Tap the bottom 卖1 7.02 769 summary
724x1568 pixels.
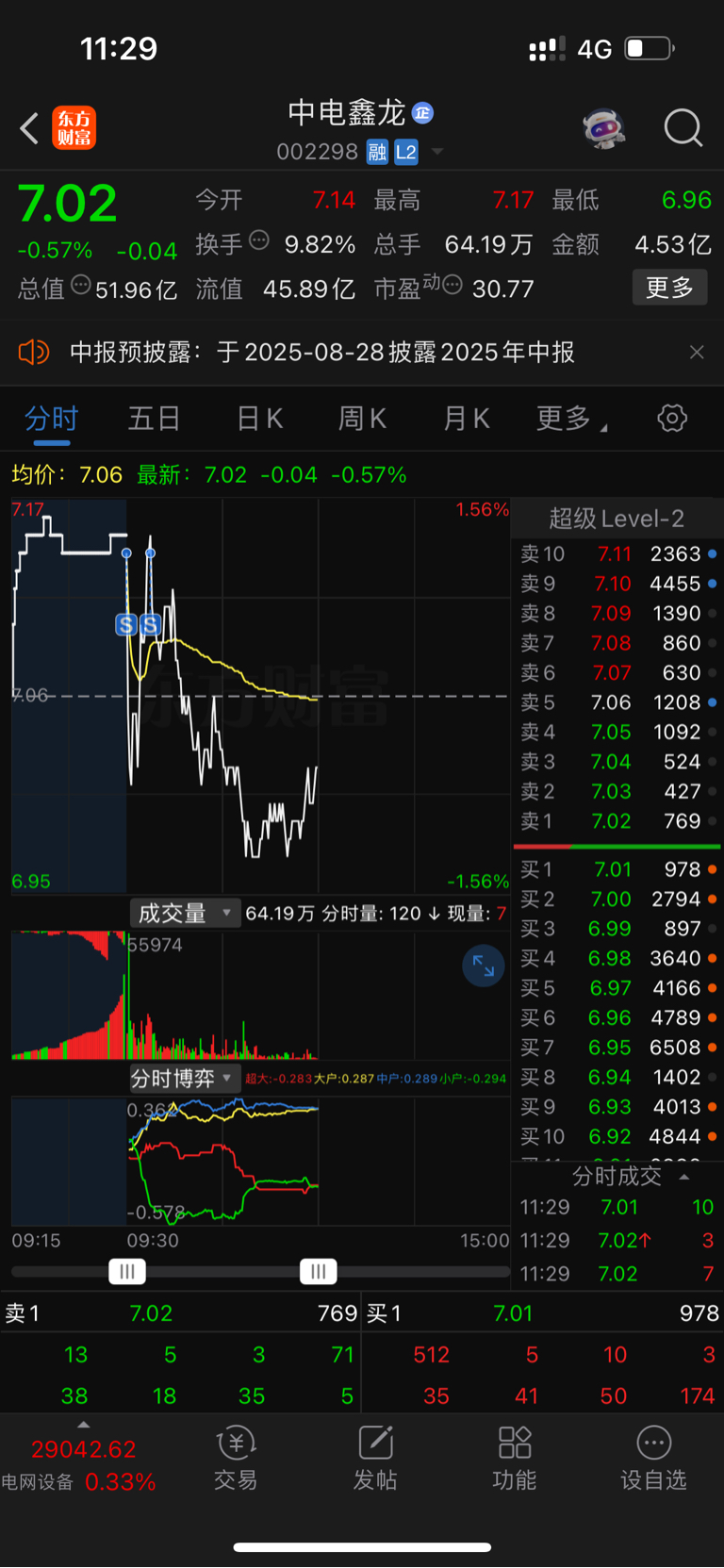[x=181, y=1313]
